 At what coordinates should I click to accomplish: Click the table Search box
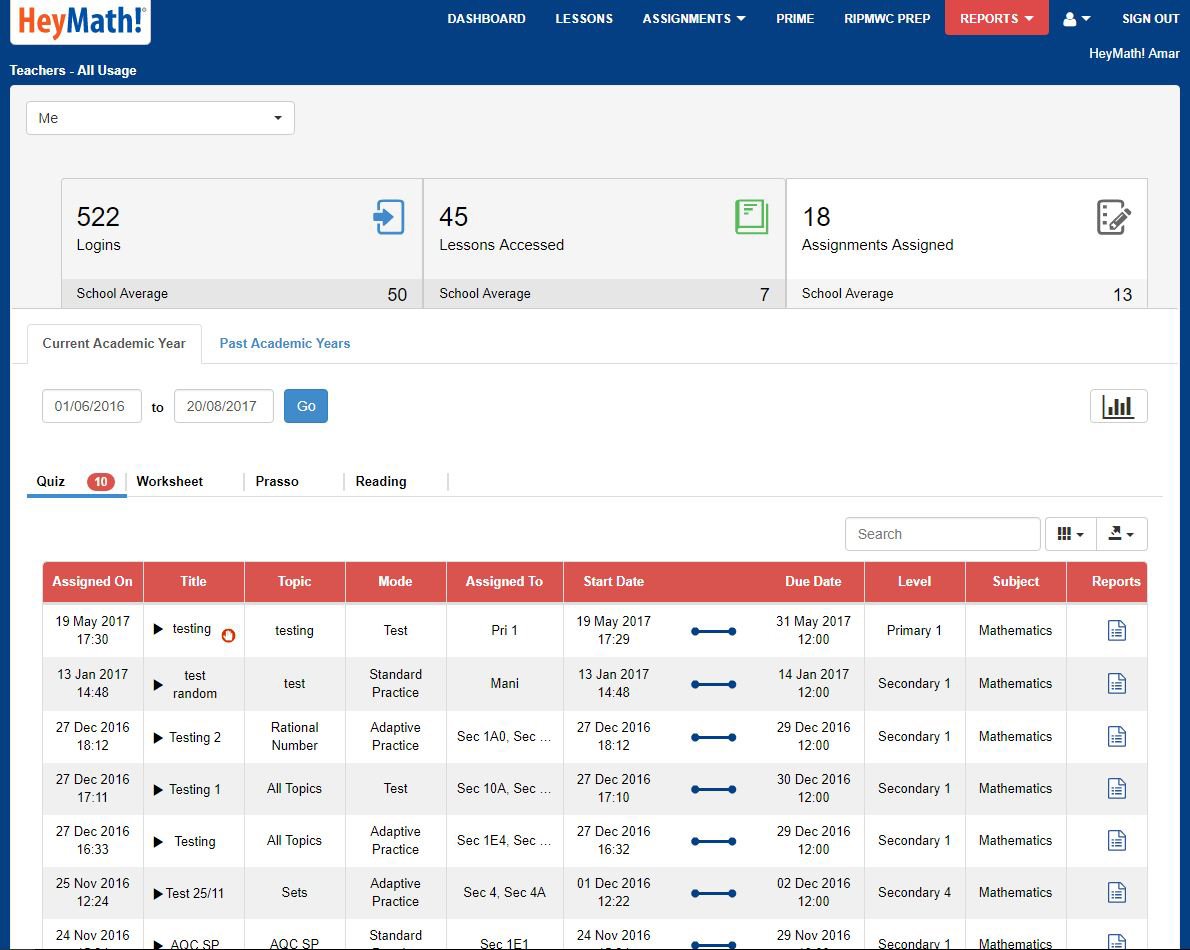[x=943, y=534]
